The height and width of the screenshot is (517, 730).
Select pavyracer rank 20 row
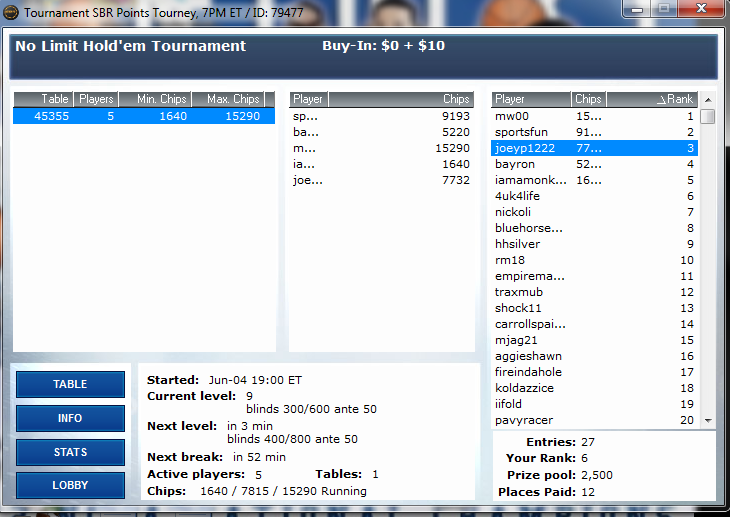(x=595, y=420)
